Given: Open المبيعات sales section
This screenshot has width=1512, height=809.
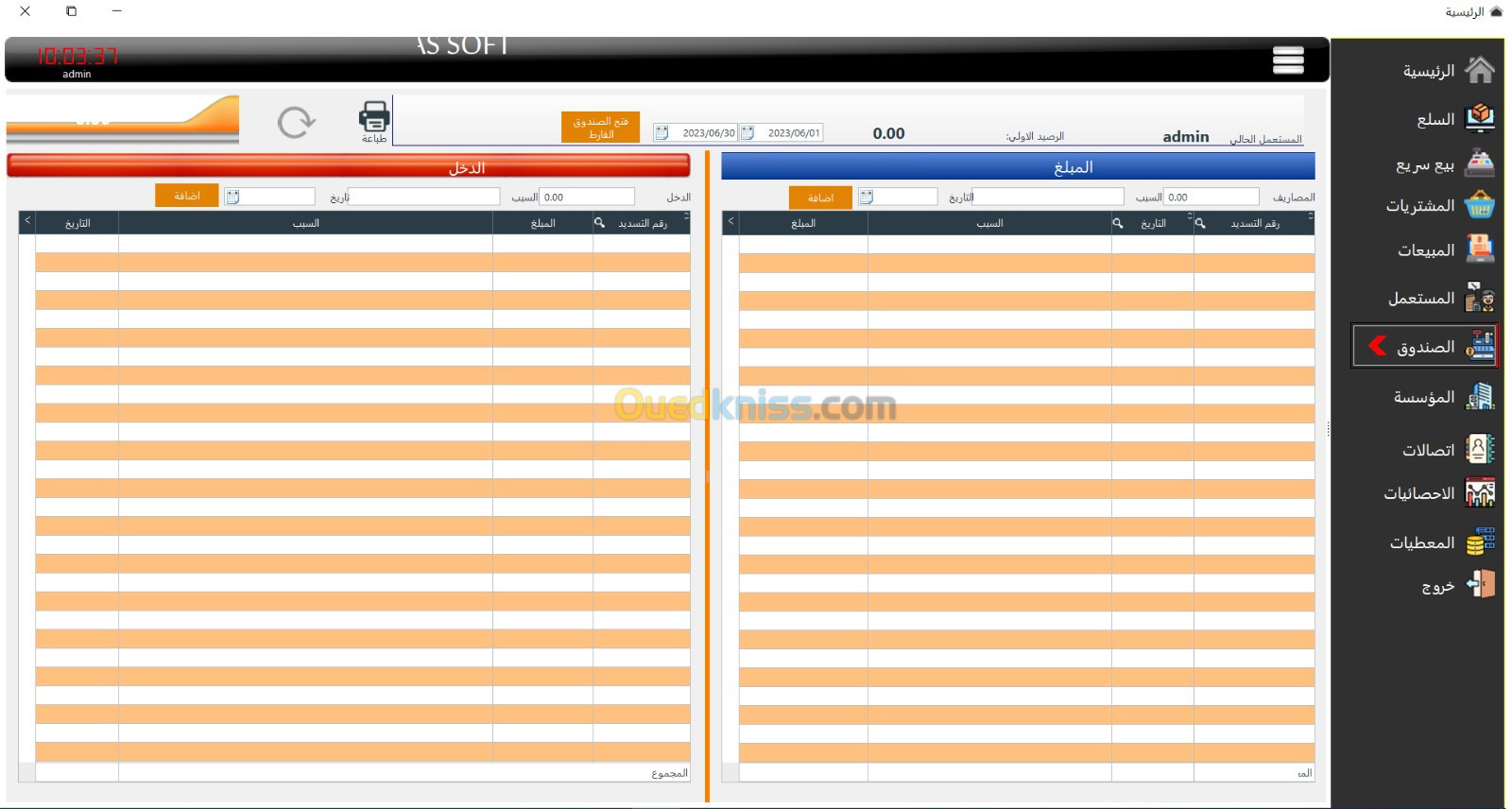Looking at the screenshot, I should (x=1446, y=250).
